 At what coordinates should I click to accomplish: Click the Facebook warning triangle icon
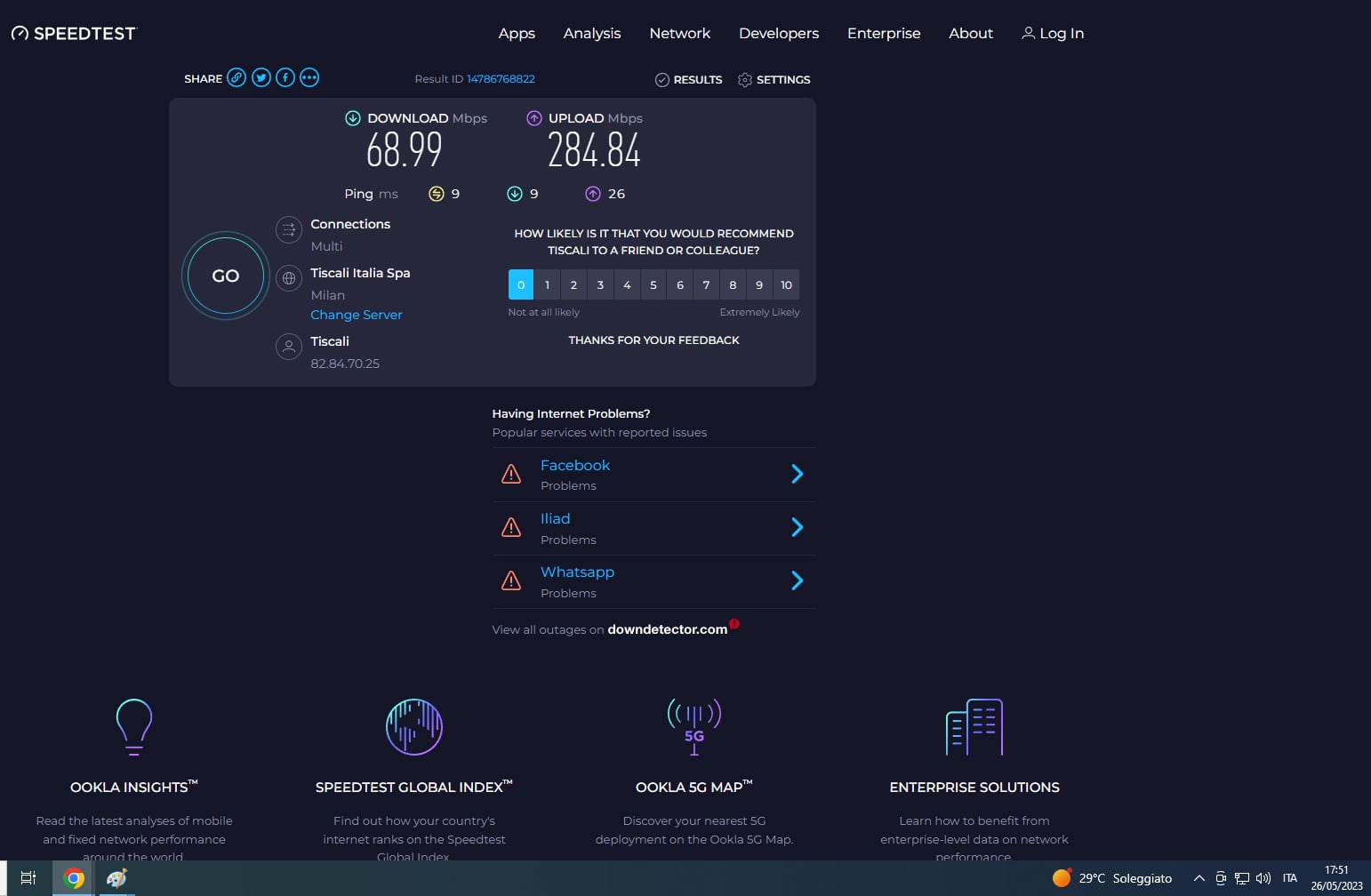(511, 475)
